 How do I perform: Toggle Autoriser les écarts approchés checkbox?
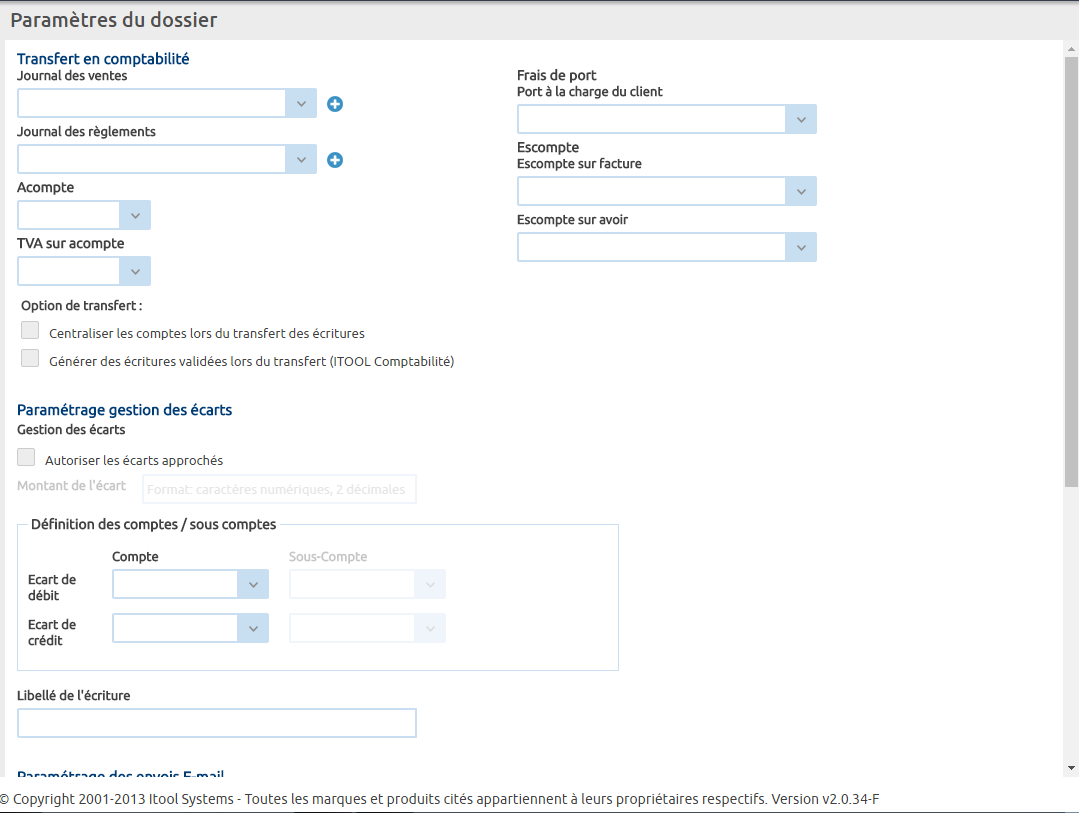click(x=26, y=458)
